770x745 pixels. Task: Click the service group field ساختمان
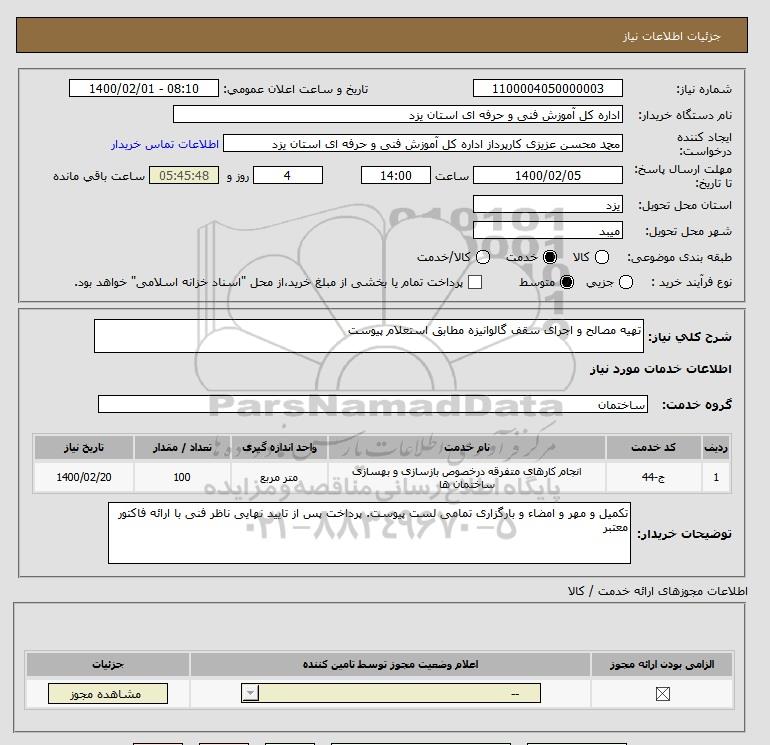[373, 404]
